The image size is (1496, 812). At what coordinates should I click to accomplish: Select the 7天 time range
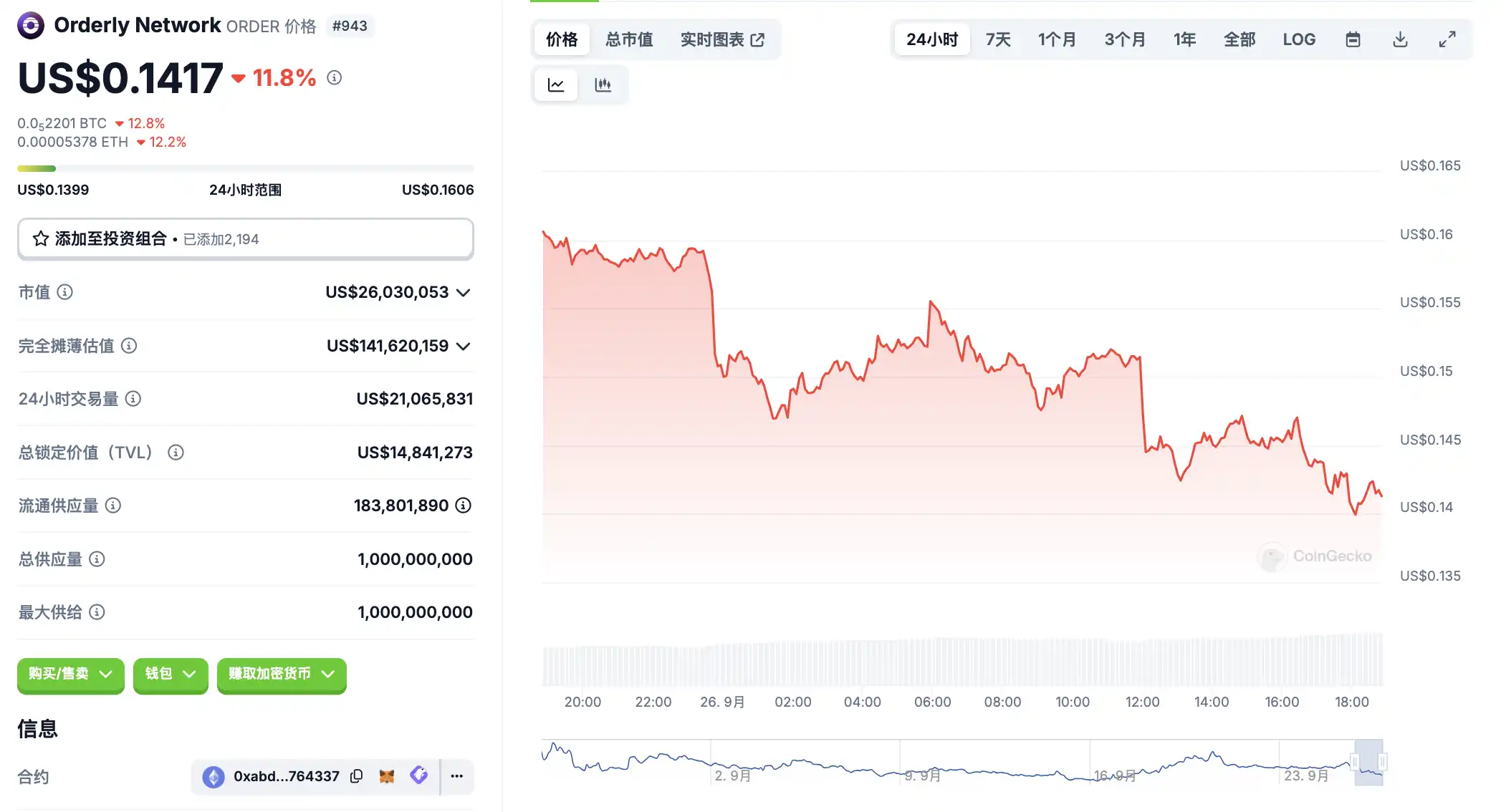pyautogui.click(x=998, y=39)
